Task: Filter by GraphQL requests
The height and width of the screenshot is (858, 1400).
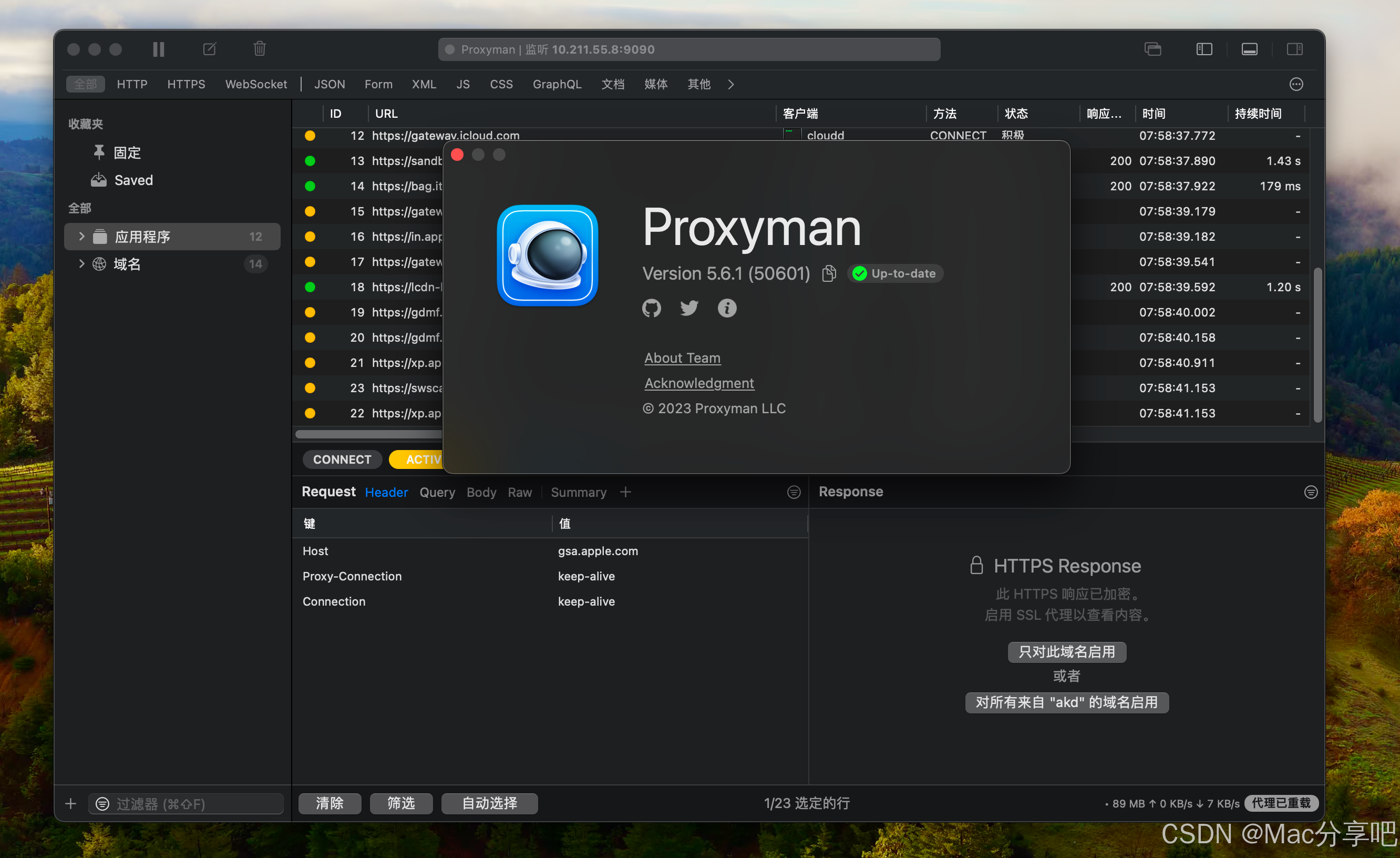Action: [557, 84]
